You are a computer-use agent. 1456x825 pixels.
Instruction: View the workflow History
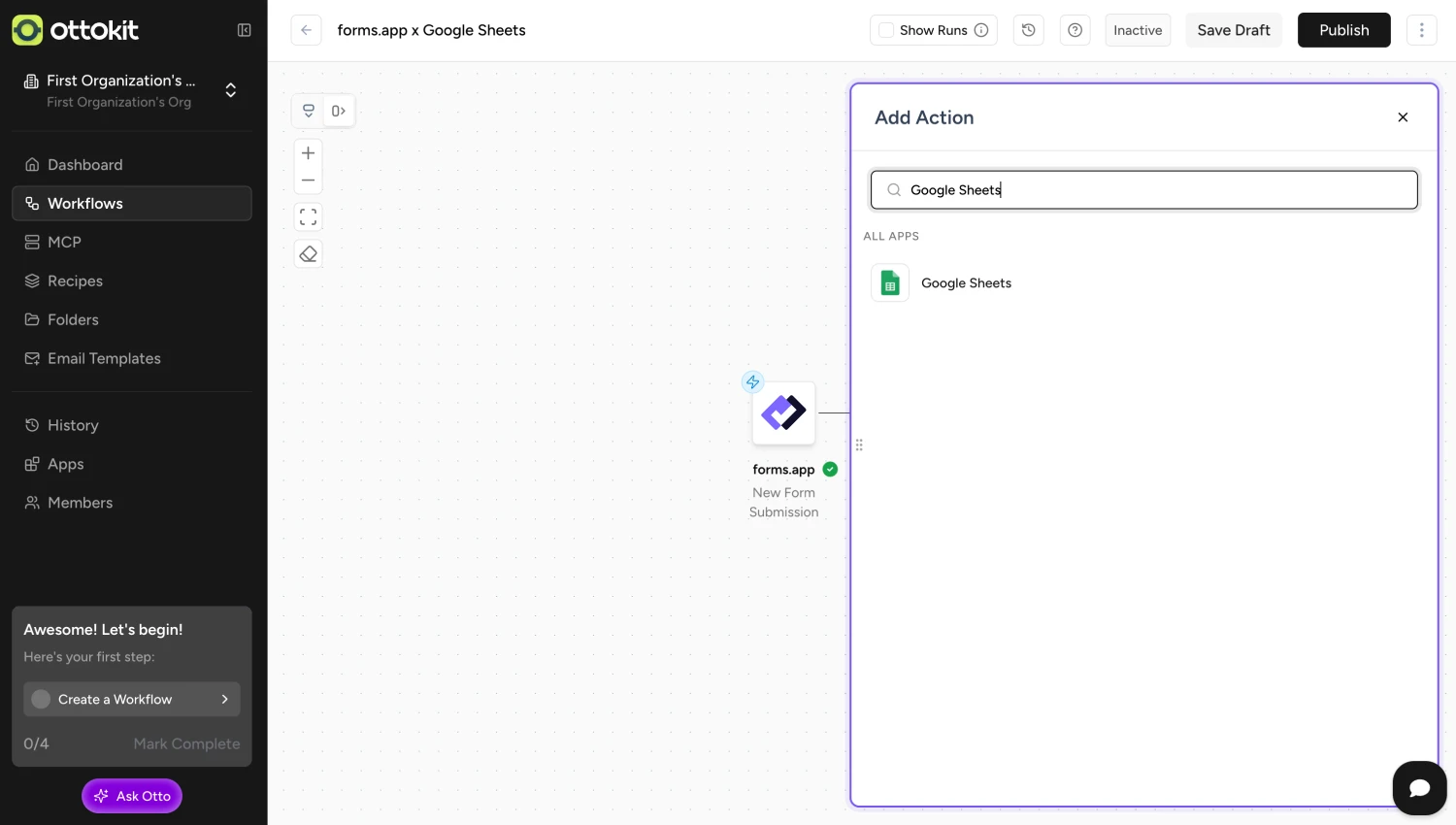click(x=73, y=424)
